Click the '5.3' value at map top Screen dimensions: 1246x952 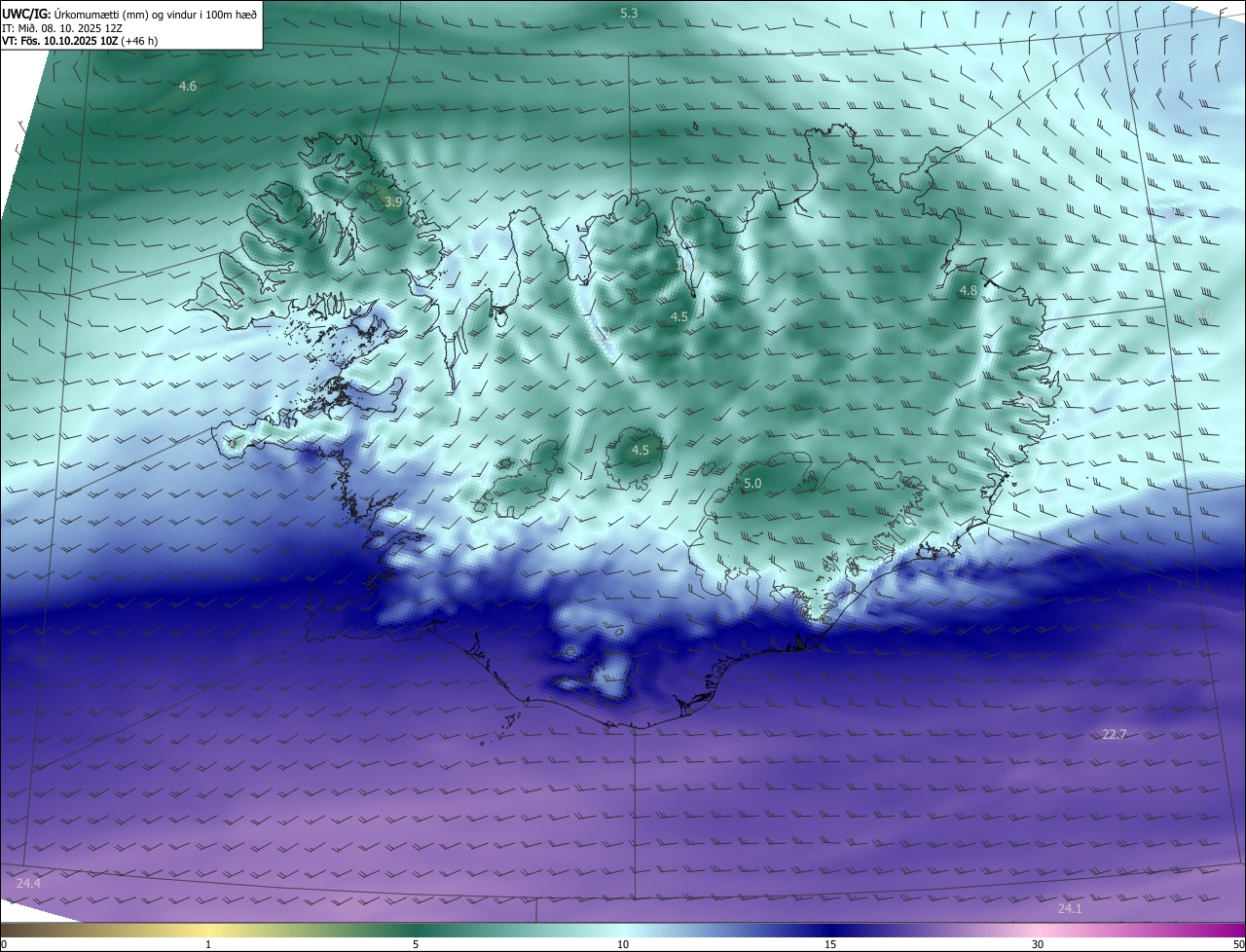pos(629,13)
